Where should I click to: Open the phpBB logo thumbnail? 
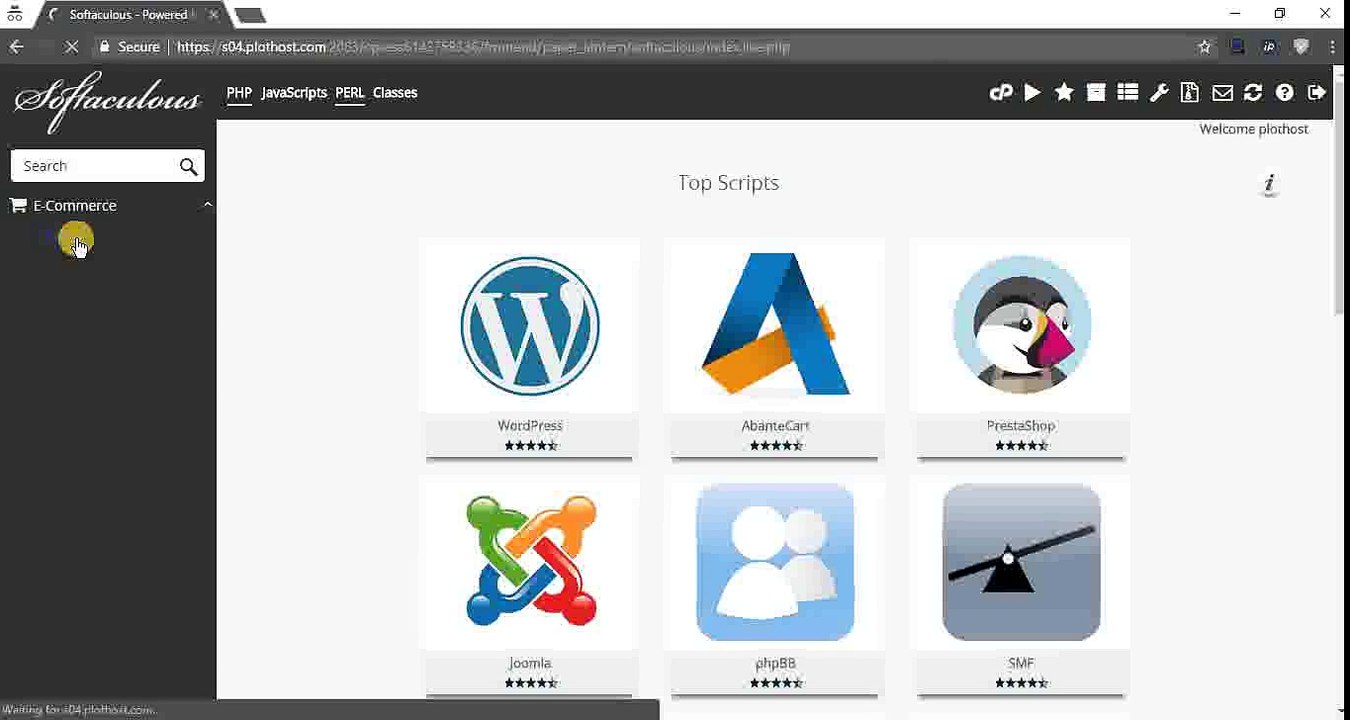[775, 563]
